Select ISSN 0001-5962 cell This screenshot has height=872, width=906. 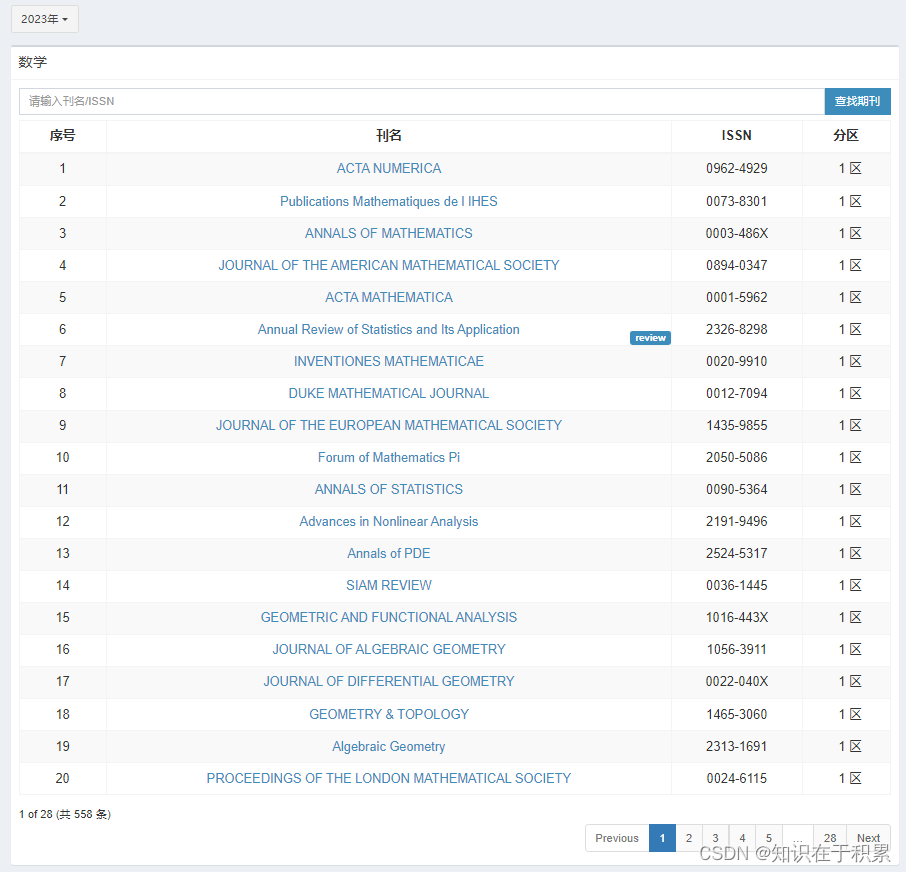click(737, 297)
